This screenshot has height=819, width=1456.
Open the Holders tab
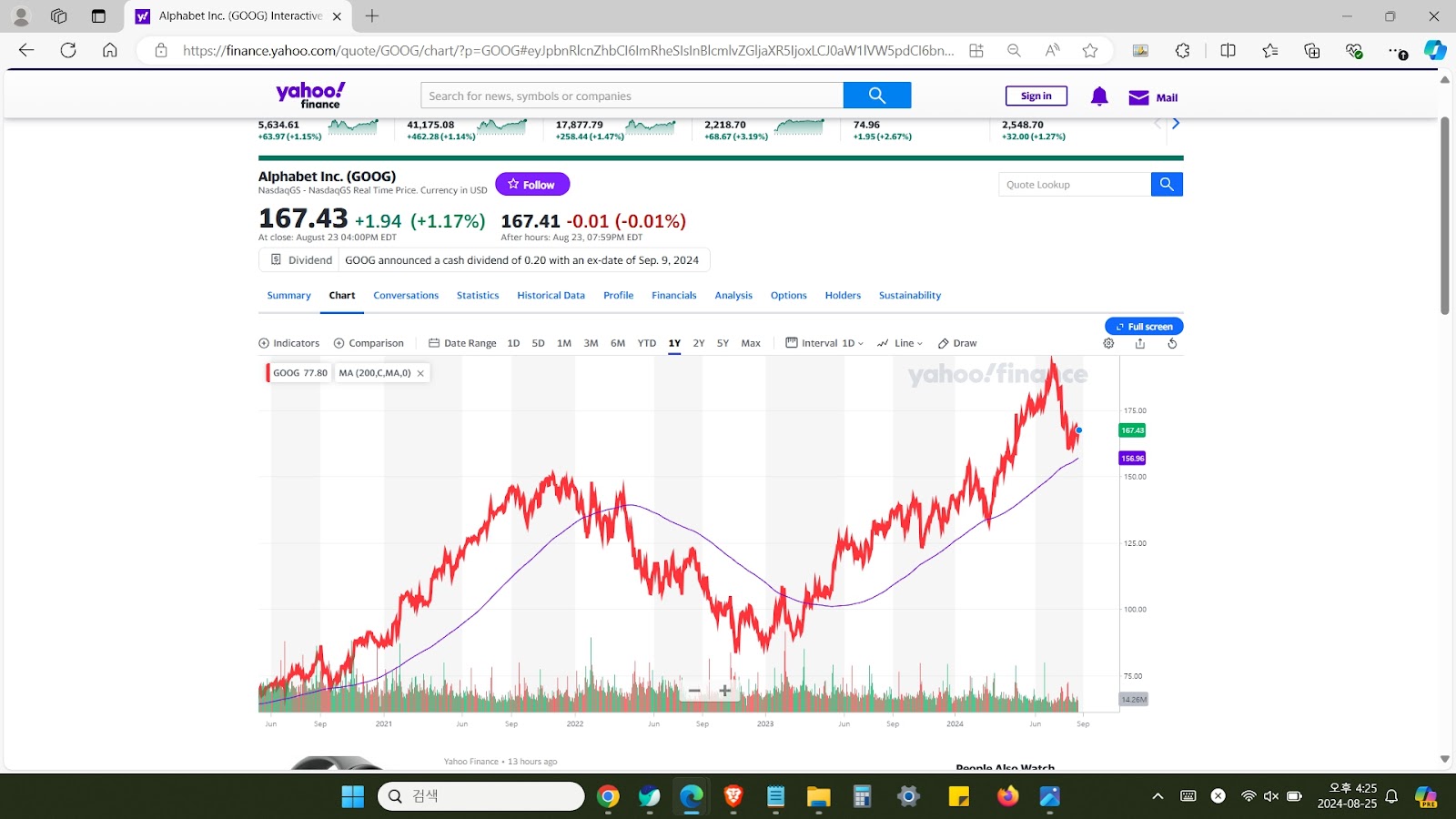click(x=843, y=296)
